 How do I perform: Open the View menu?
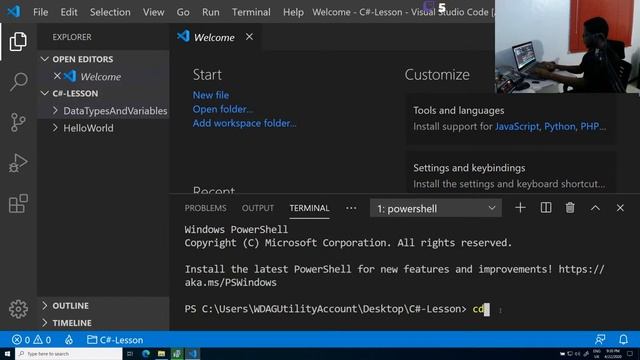click(x=153, y=12)
